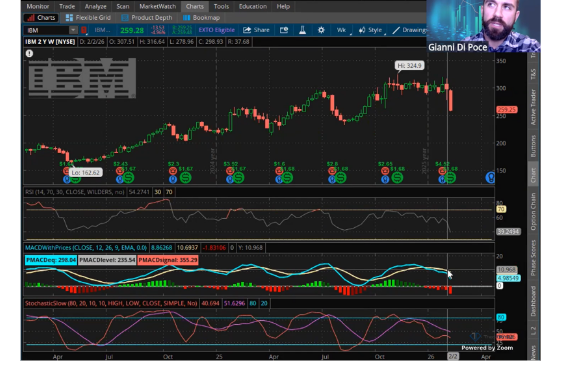
Task: Click the chart snapshot icon next to Share
Action: [x=284, y=30]
